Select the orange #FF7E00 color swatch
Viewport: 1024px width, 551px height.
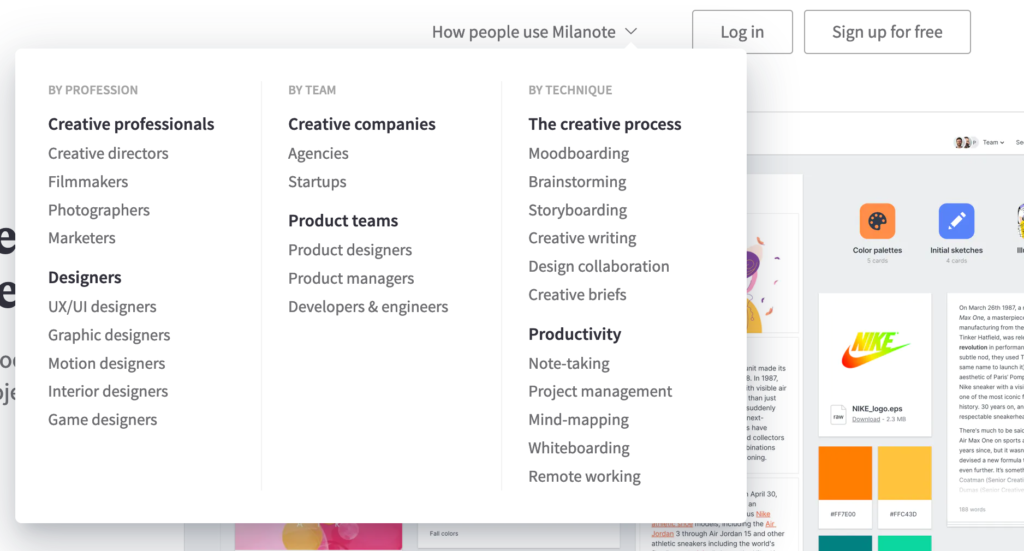pyautogui.click(x=845, y=473)
